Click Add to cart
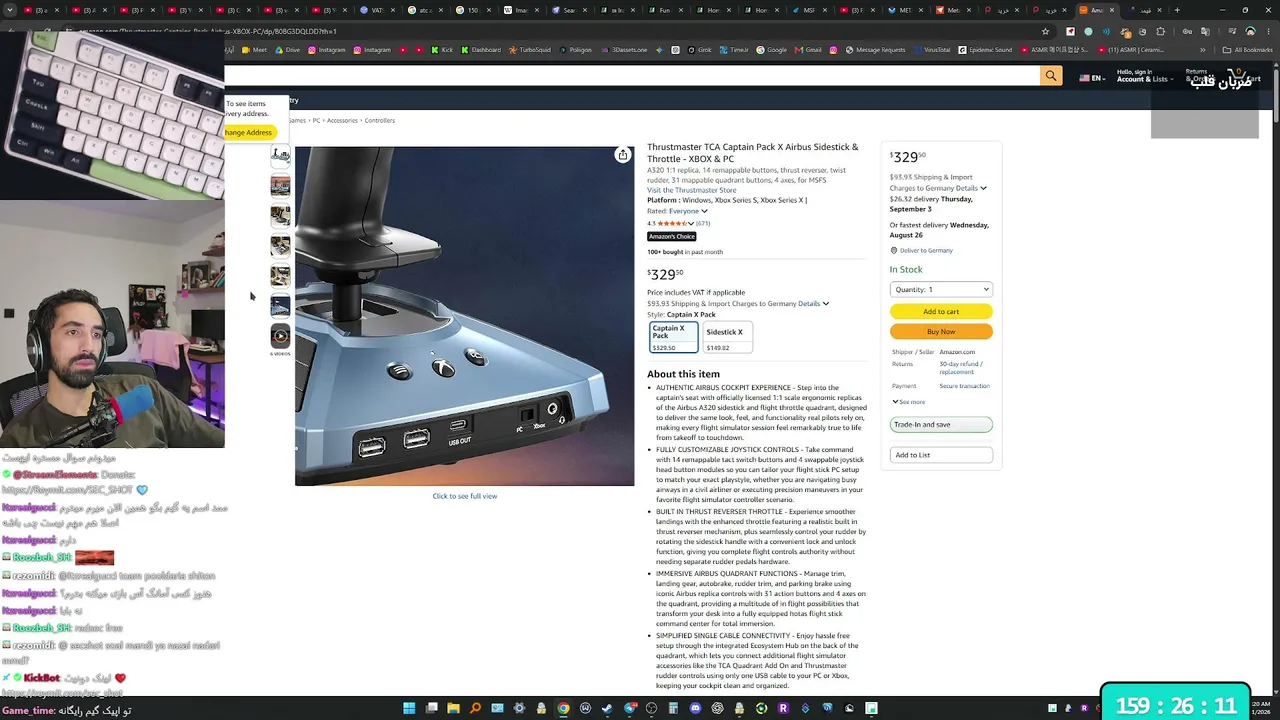 [x=941, y=311]
